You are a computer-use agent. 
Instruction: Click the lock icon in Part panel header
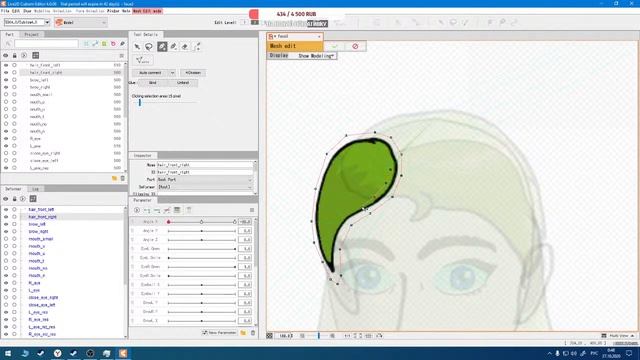(15, 55)
